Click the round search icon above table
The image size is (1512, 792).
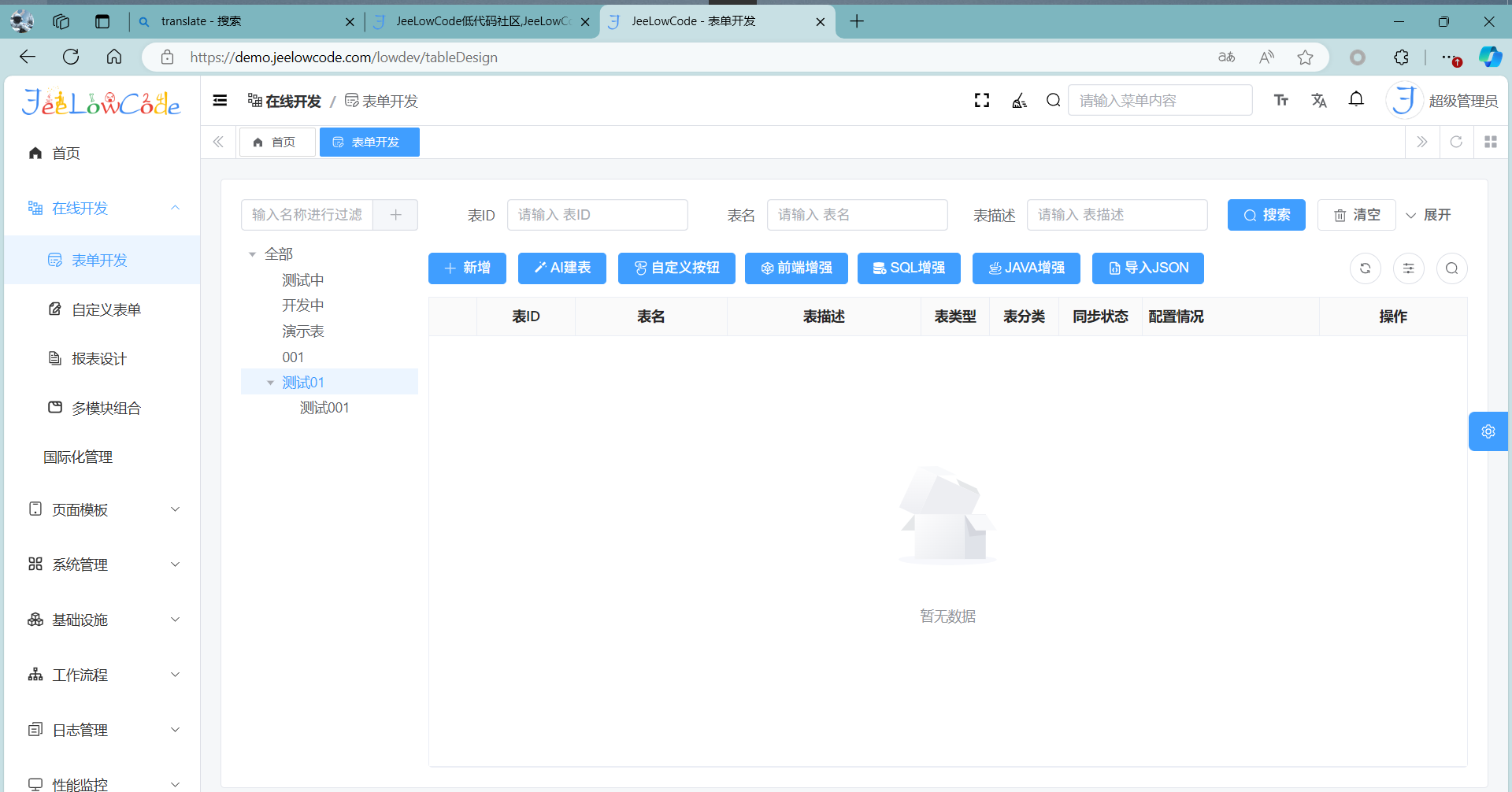(1451, 268)
